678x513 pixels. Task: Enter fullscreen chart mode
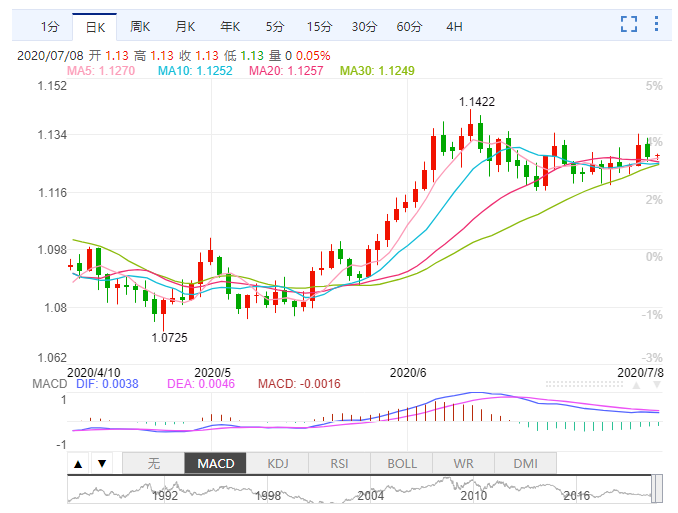tap(629, 25)
